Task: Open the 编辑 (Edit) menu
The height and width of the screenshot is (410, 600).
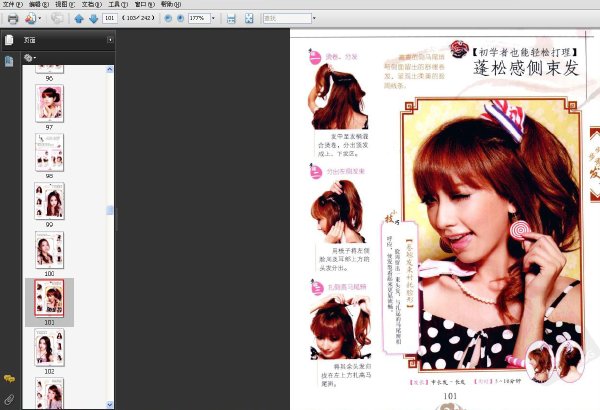Action: (39, 5)
